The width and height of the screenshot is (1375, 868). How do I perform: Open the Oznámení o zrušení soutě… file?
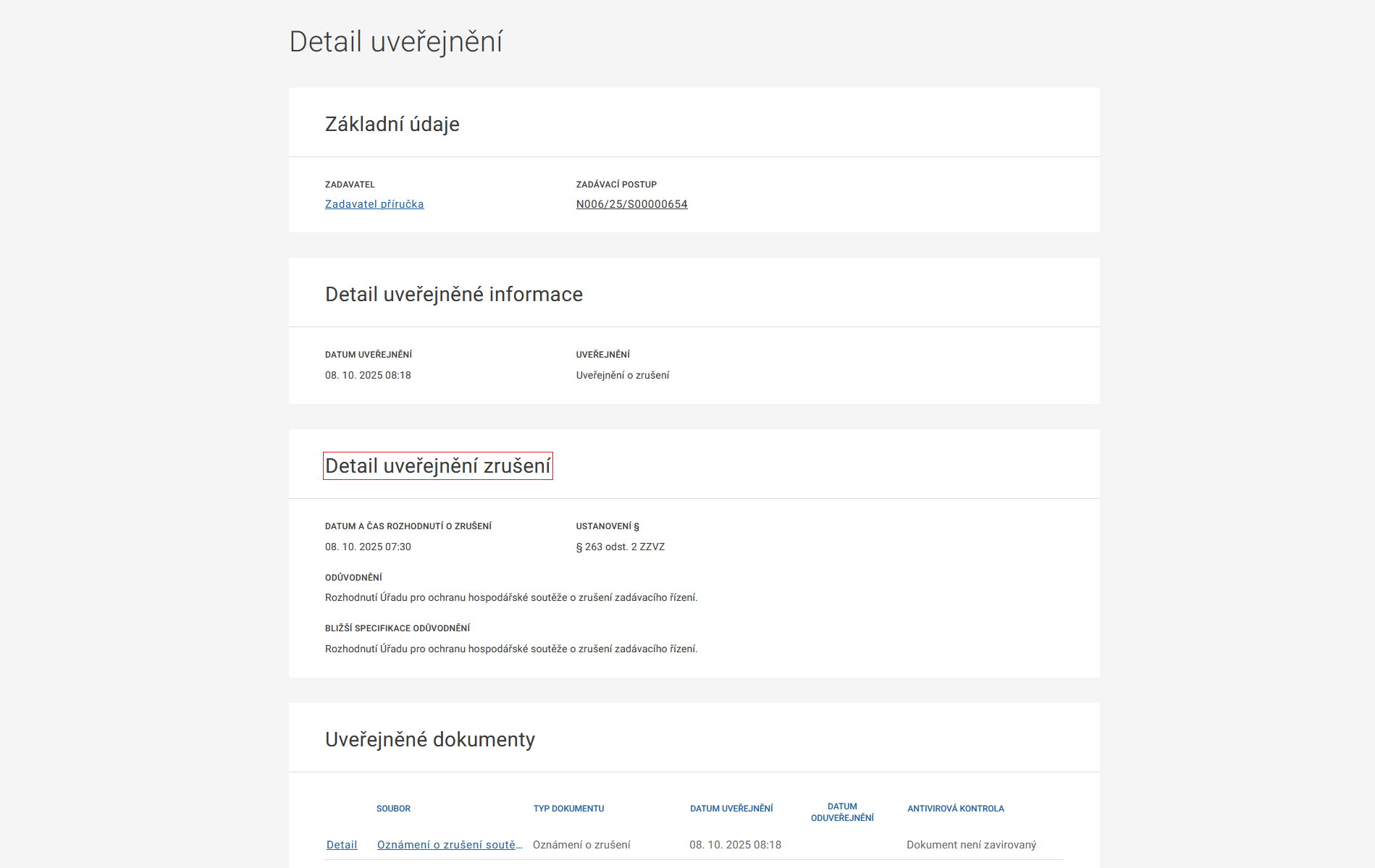pyautogui.click(x=450, y=845)
